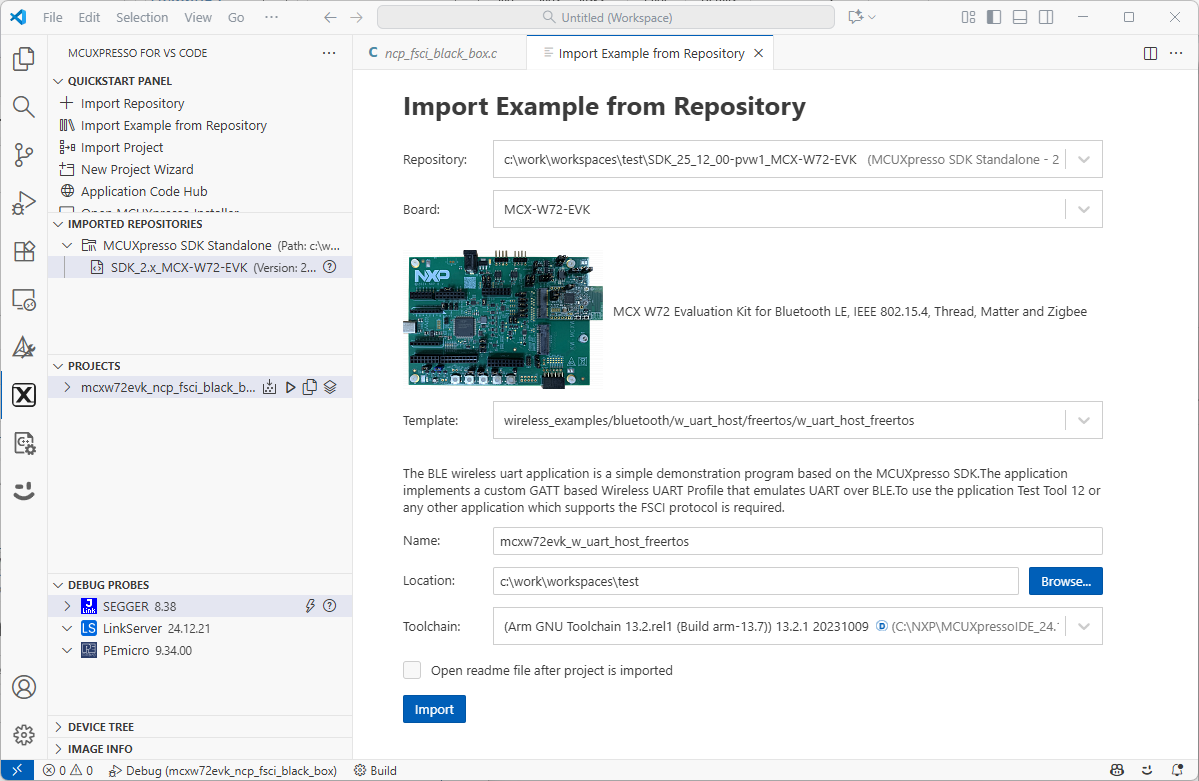This screenshot has height=781, width=1199.
Task: Enable 'Open readme file after project is imported'
Action: point(412,671)
